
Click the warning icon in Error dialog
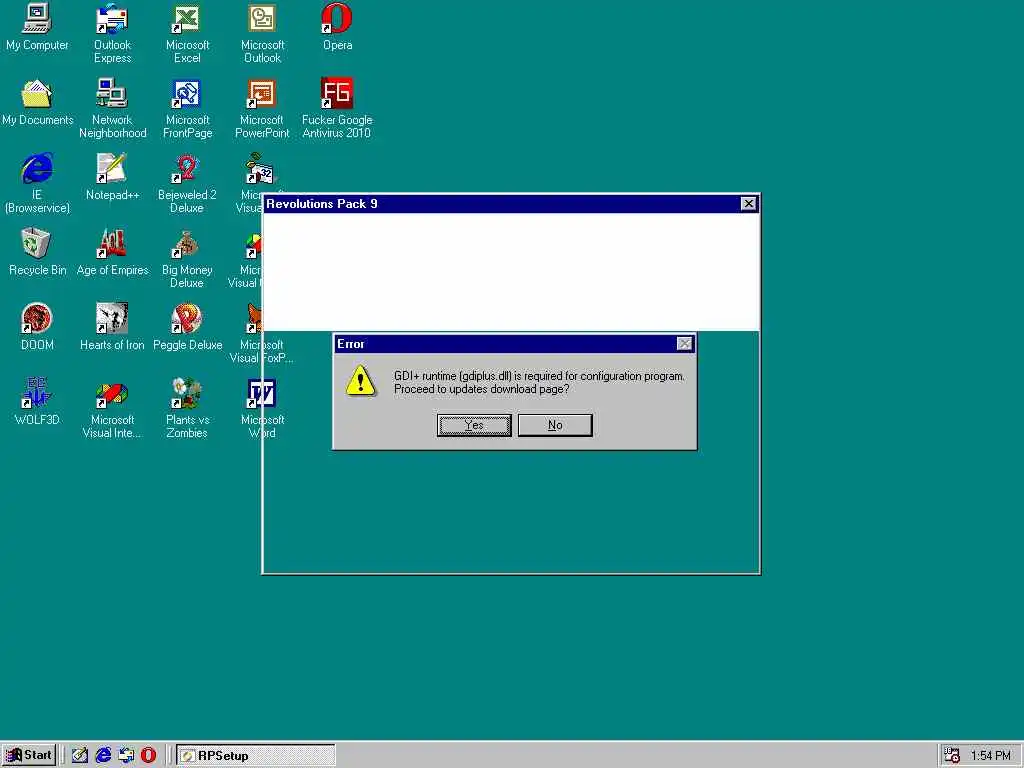(360, 381)
